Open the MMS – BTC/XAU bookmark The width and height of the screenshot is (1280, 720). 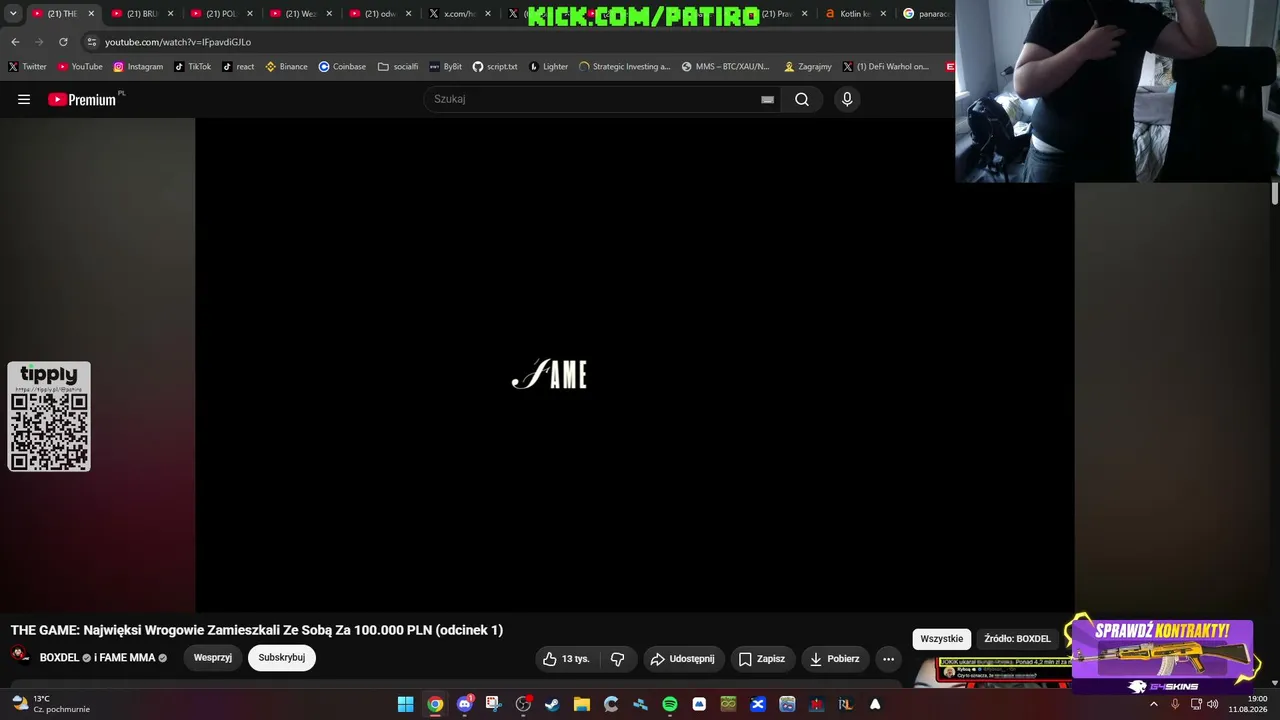click(x=725, y=67)
